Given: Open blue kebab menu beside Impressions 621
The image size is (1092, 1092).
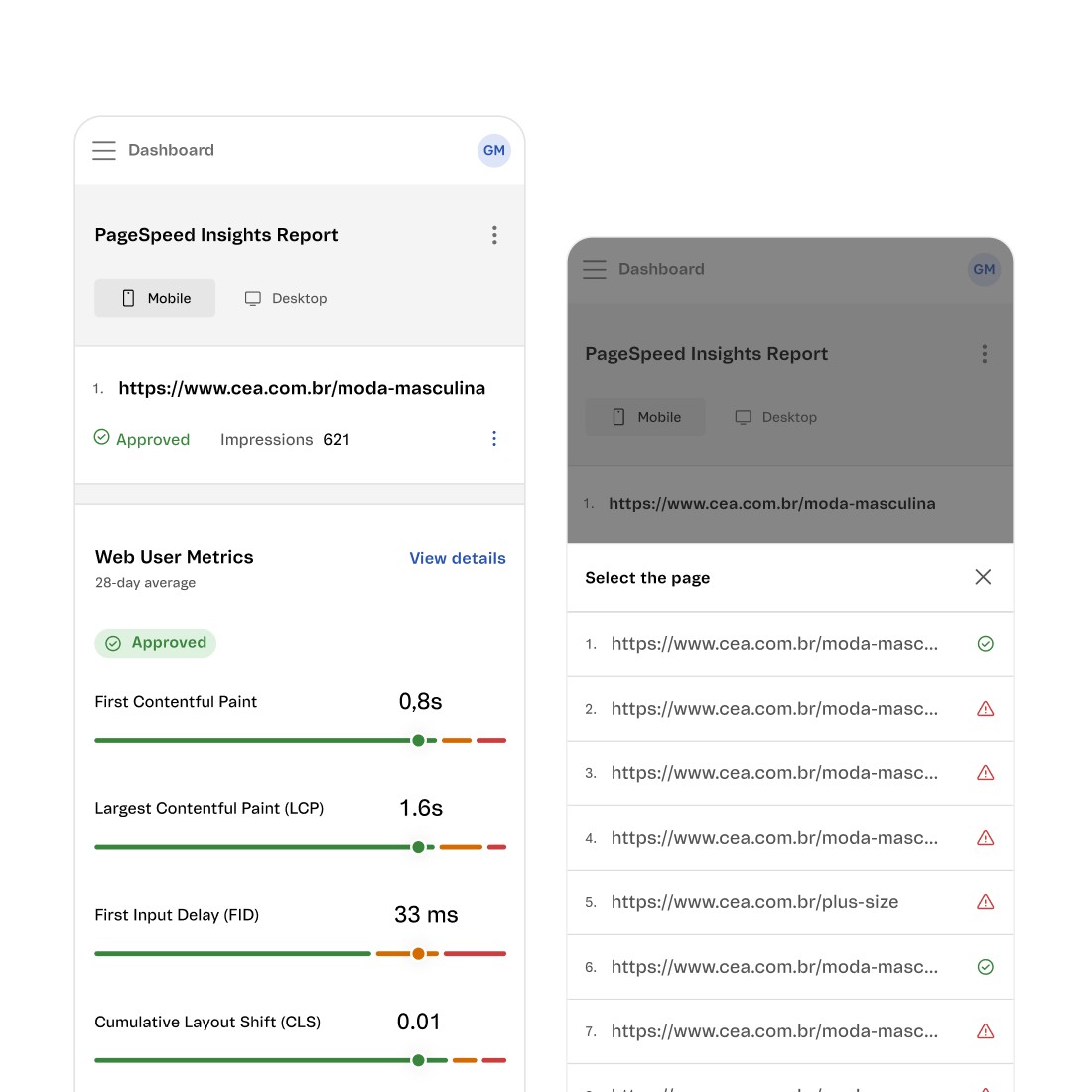Looking at the screenshot, I should 493,438.
